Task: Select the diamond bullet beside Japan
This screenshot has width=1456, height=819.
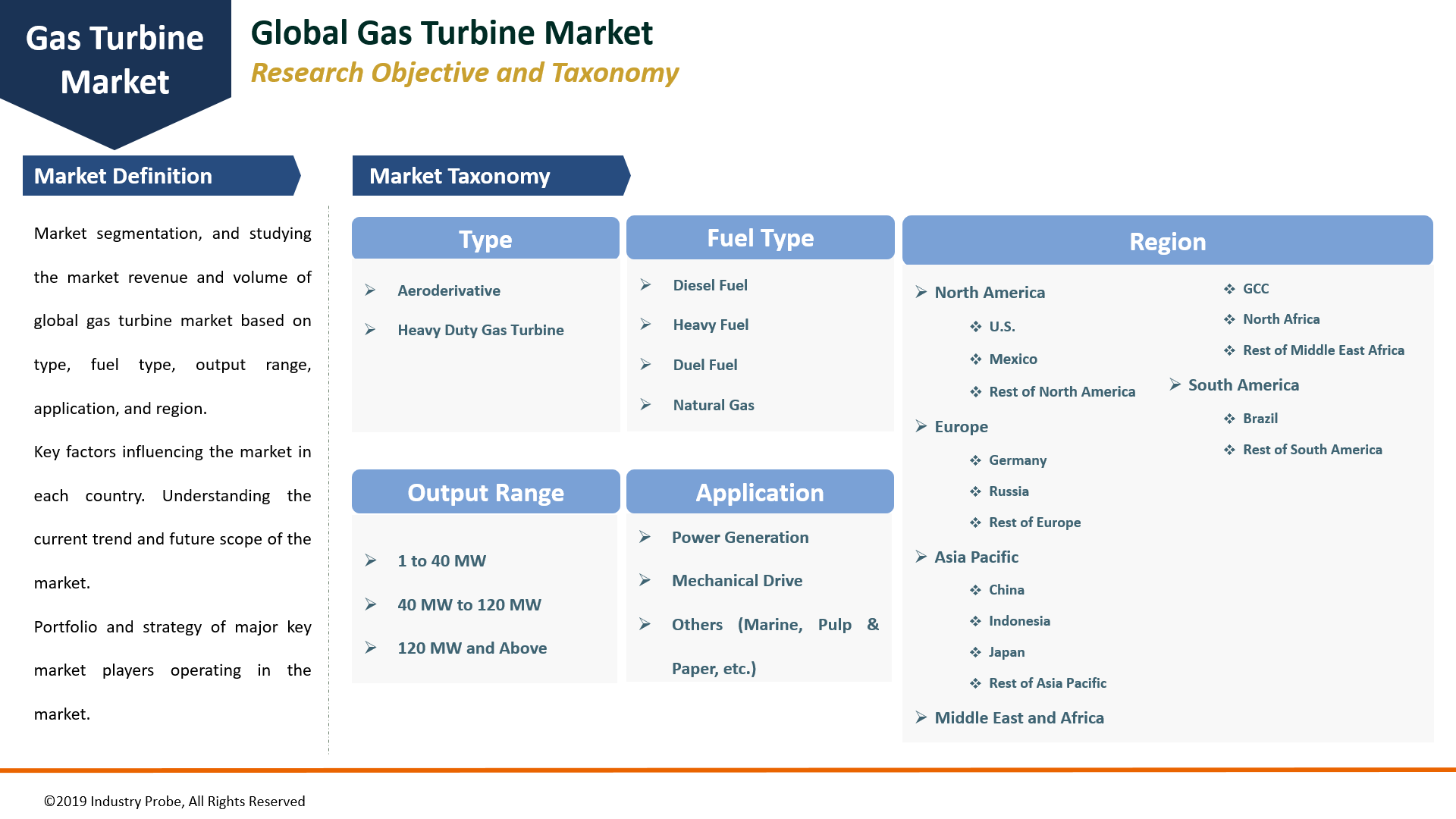Action: pos(976,651)
